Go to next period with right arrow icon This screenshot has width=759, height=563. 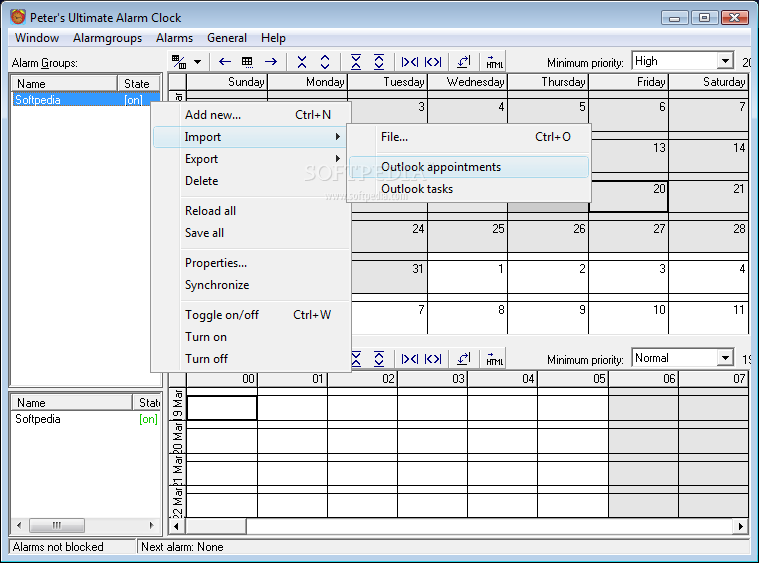(271, 62)
